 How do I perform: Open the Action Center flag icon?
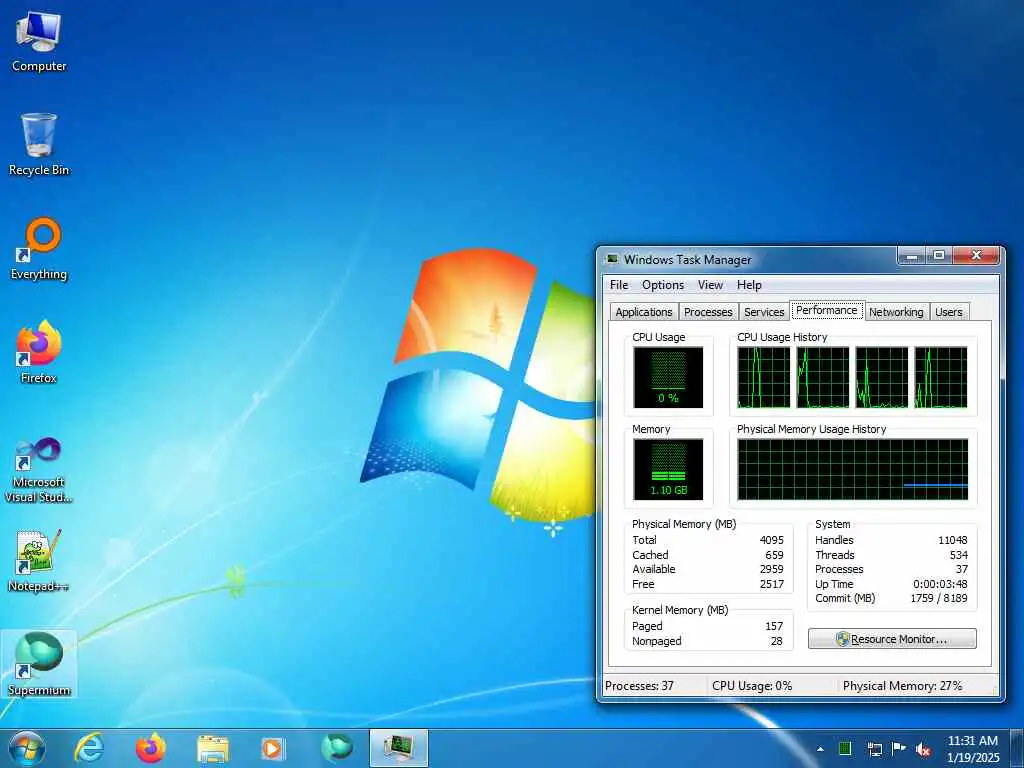point(899,748)
